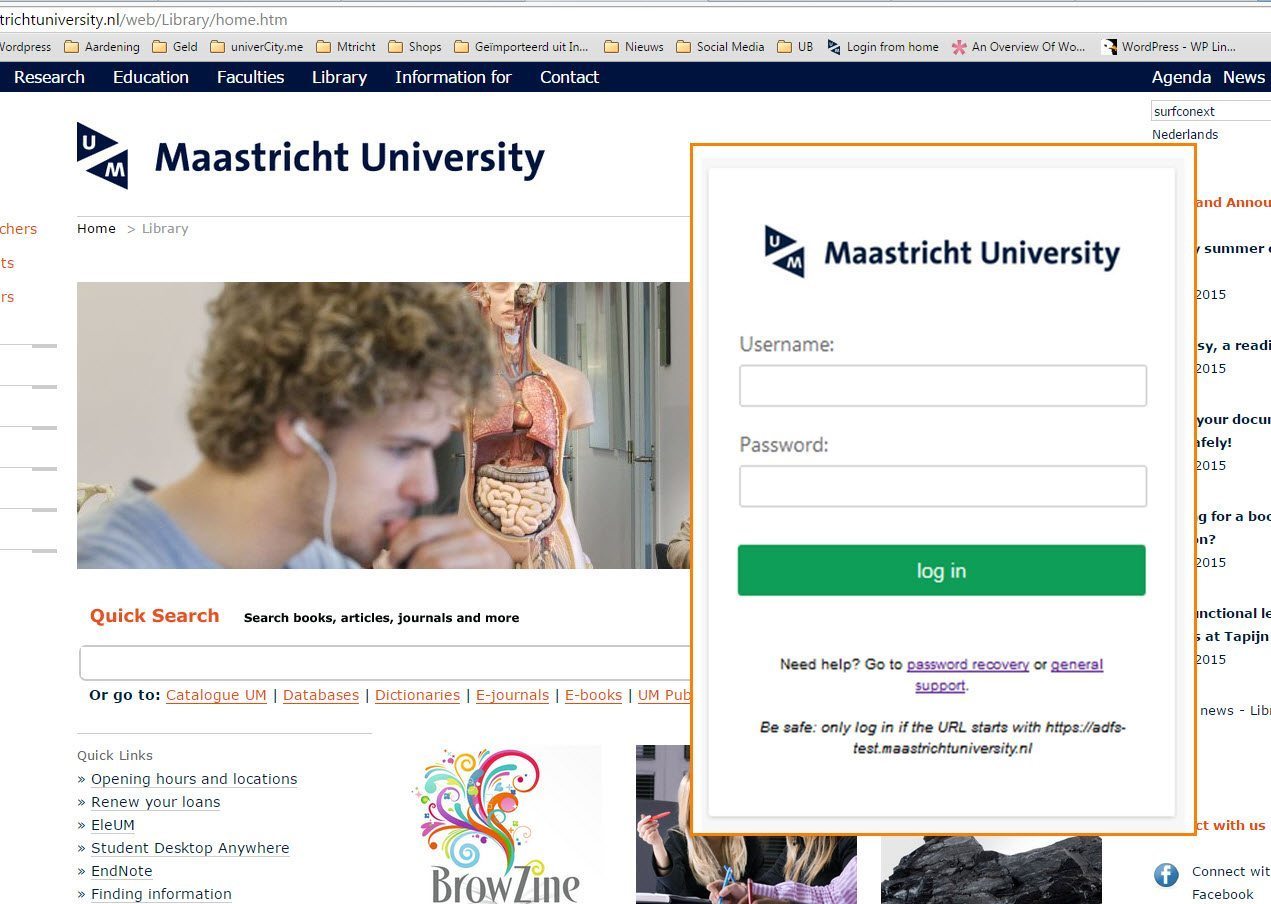Open the Social Media bookmark folder
Viewport: 1271px width, 904px height.
719,46
